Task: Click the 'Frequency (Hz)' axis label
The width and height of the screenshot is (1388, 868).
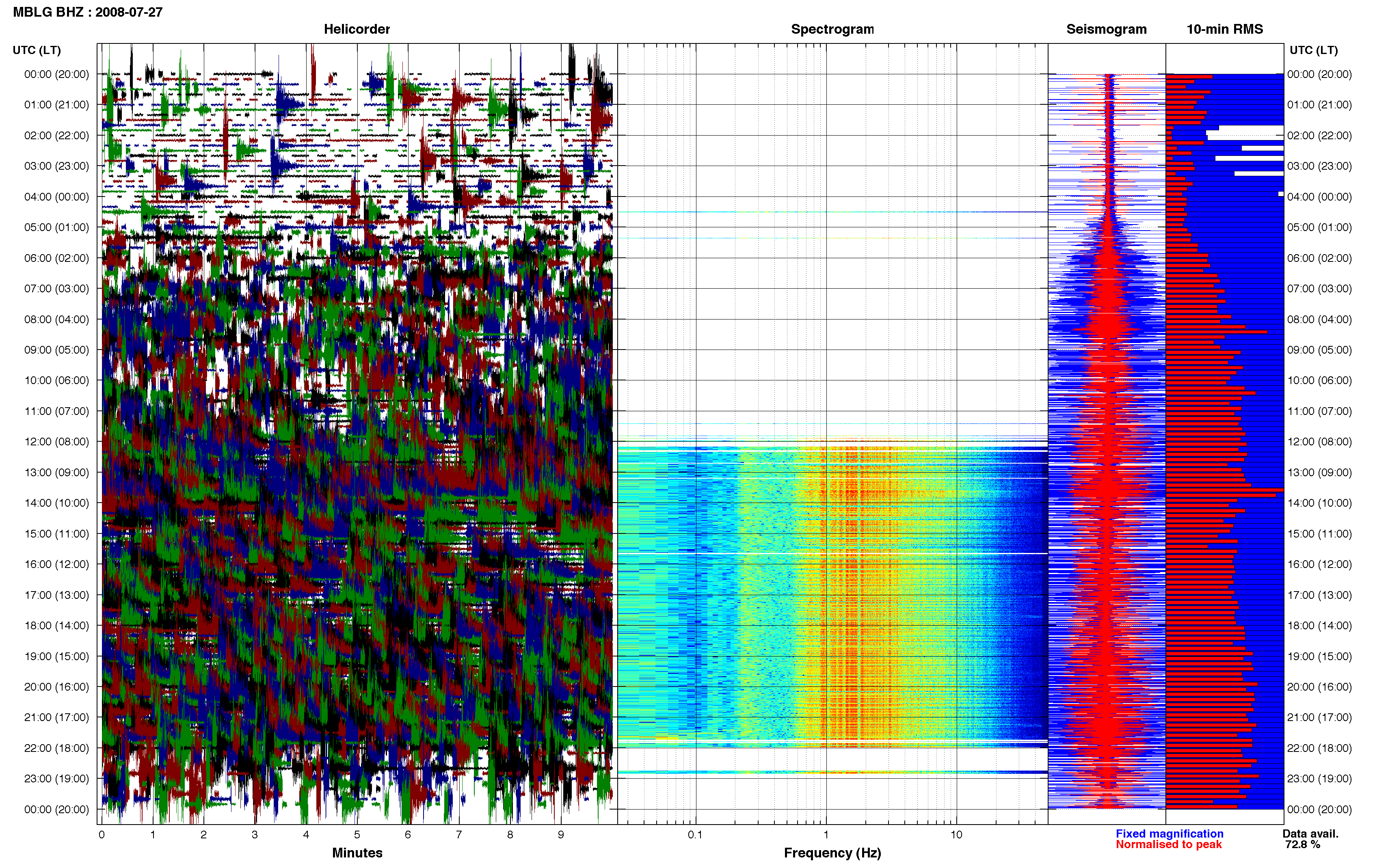Action: (x=832, y=853)
